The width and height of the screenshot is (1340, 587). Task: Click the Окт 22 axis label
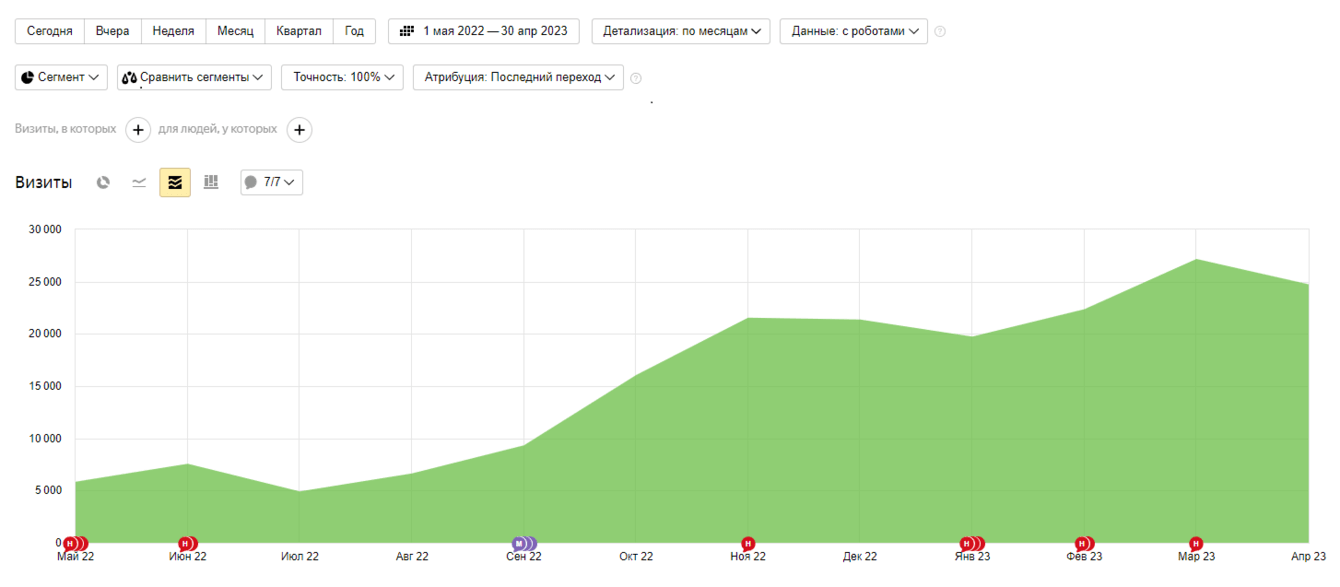pos(636,556)
